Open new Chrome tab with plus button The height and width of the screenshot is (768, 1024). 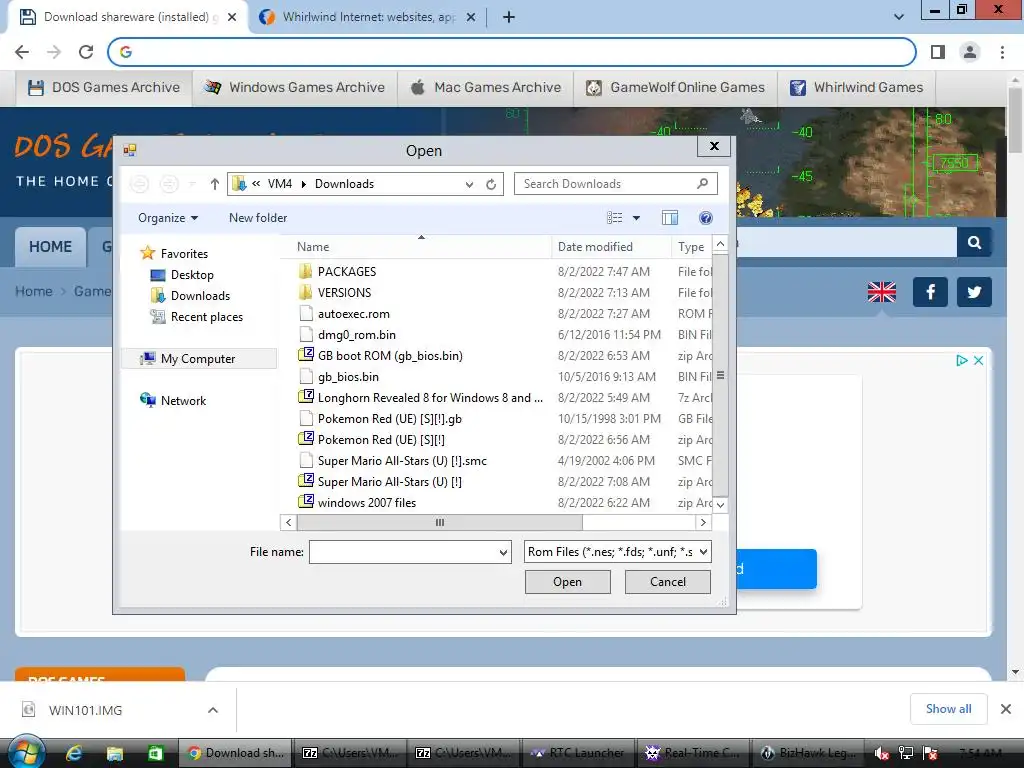pyautogui.click(x=509, y=18)
